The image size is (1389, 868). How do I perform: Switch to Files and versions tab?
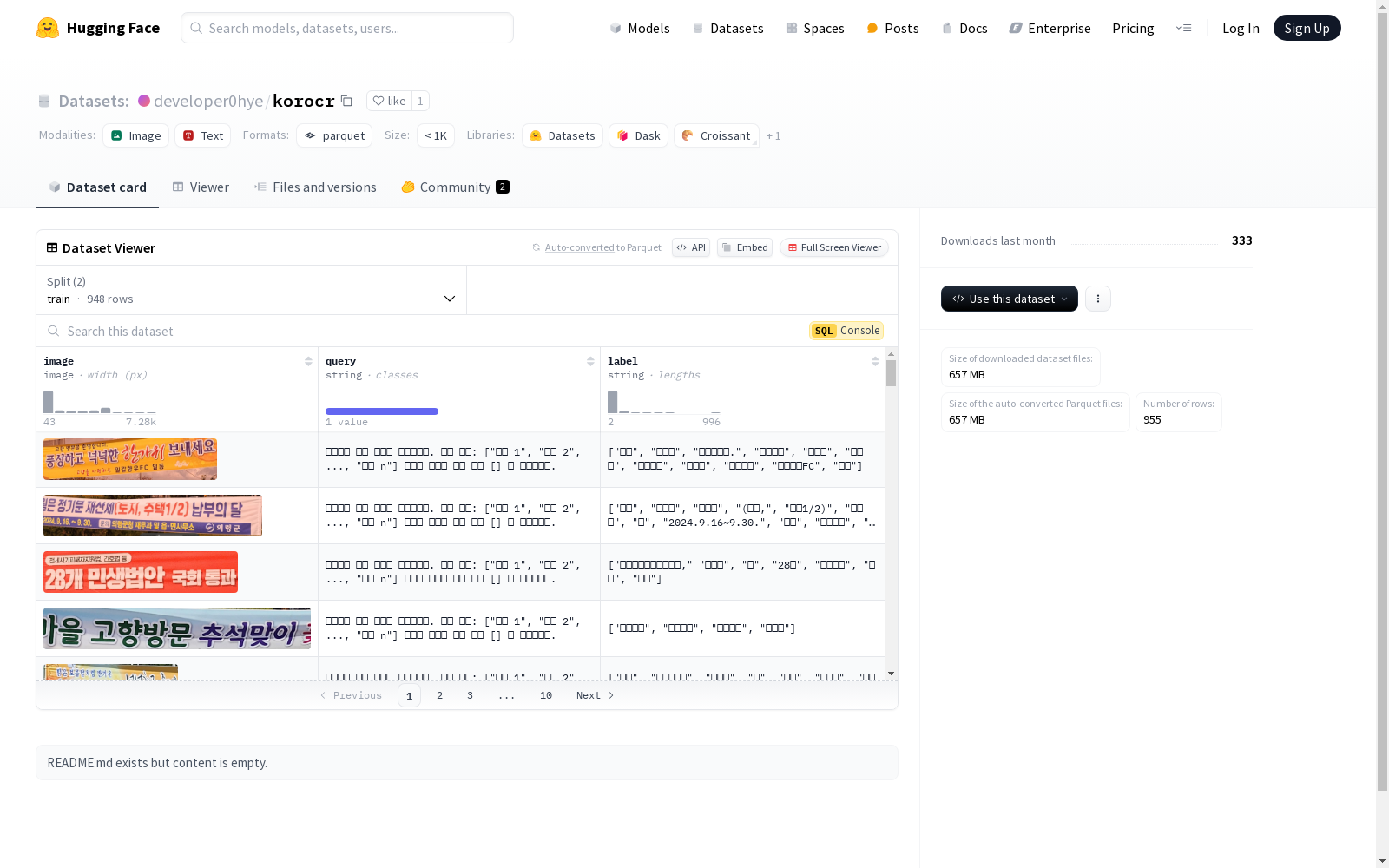coord(315,187)
